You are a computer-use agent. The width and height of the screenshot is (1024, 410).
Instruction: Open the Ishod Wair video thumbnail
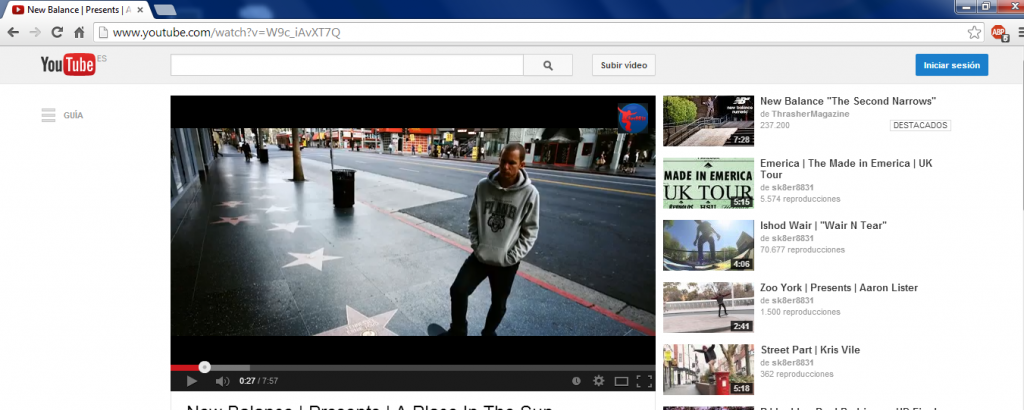[x=709, y=245]
